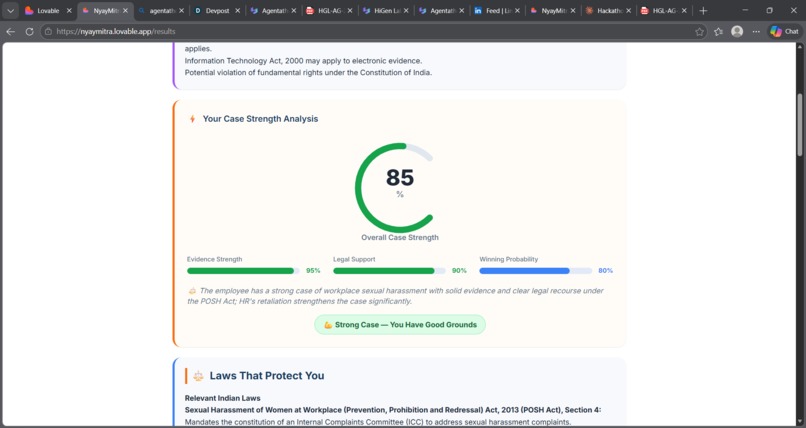806x428 pixels.
Task: Click the Your Case Strength Analysis heading
Action: point(261,119)
